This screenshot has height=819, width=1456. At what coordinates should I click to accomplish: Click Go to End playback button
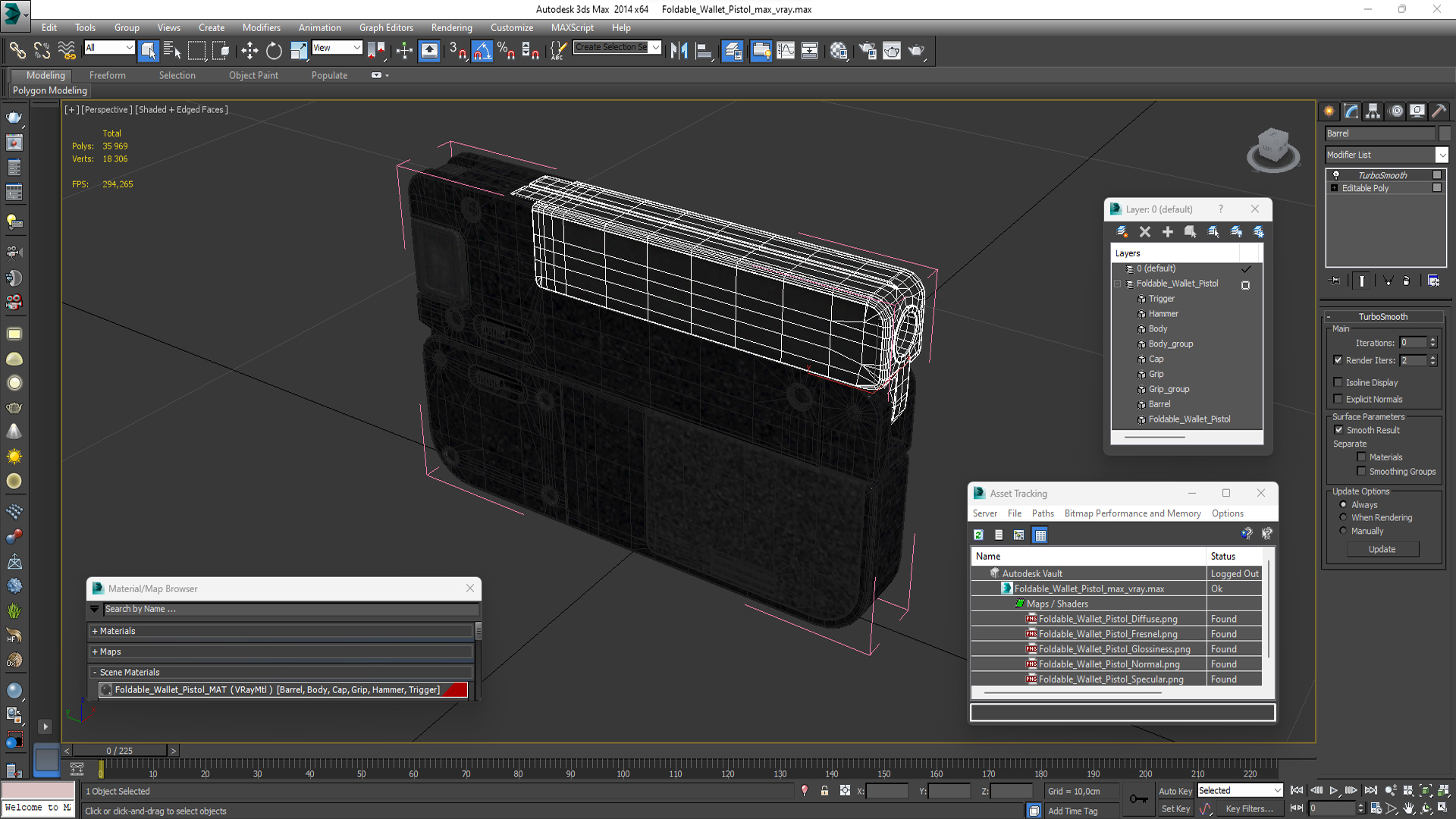coord(1370,790)
